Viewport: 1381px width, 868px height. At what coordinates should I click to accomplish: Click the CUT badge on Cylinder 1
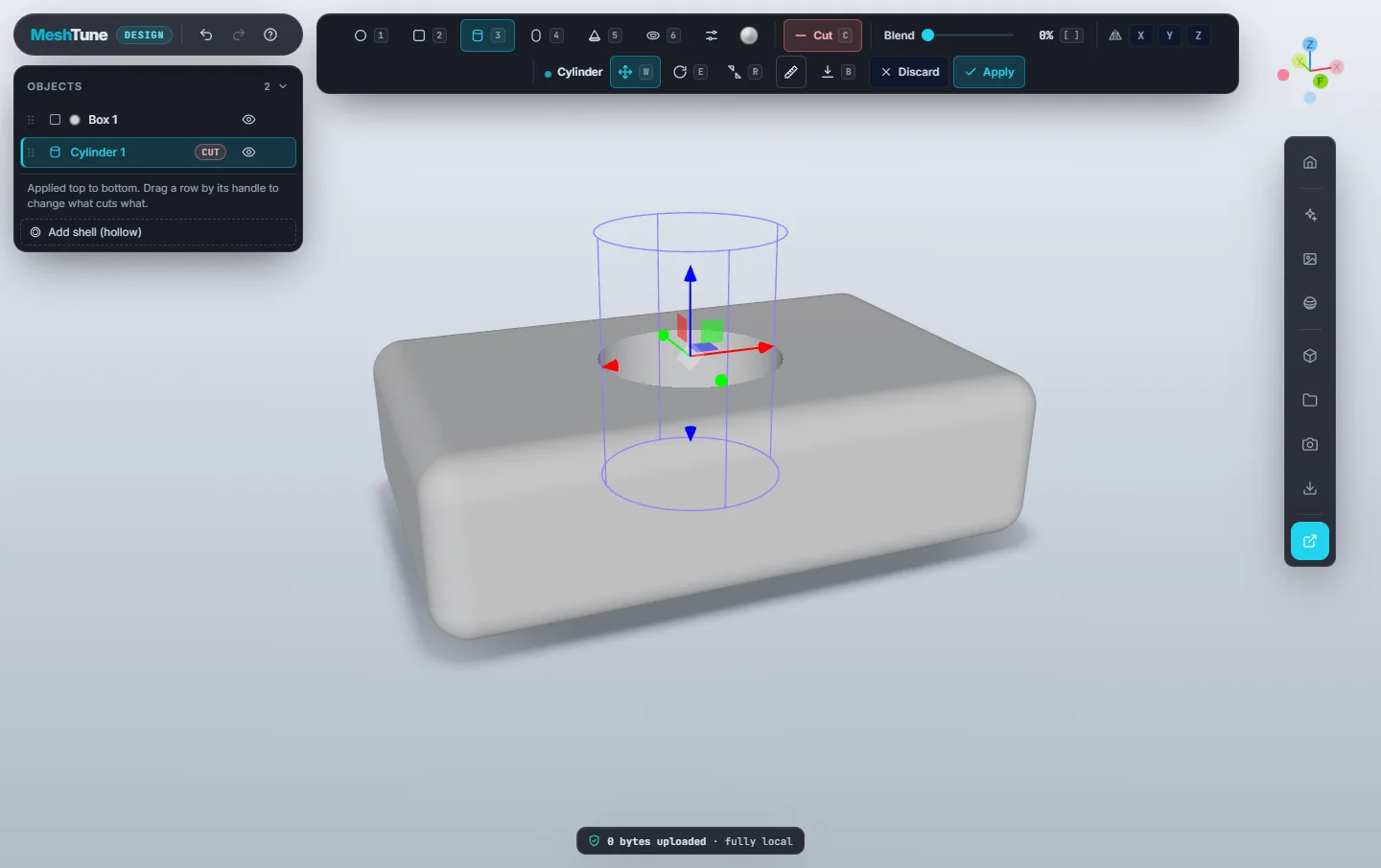pos(210,152)
